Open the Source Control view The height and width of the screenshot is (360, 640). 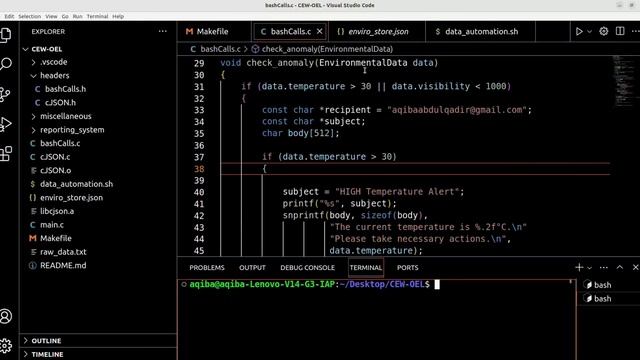click(5, 94)
